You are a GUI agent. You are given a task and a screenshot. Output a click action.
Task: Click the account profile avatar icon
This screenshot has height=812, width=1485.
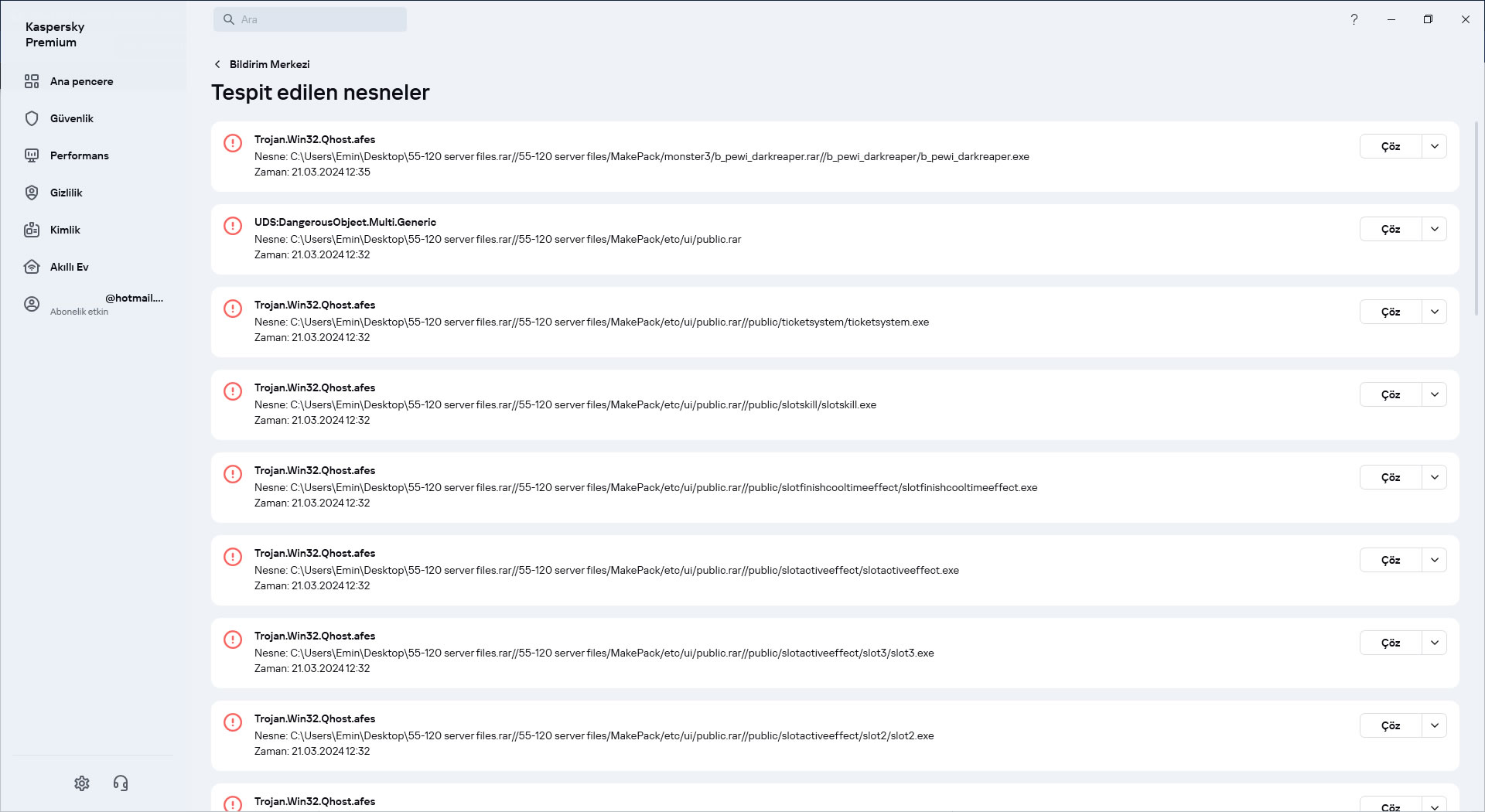32,304
